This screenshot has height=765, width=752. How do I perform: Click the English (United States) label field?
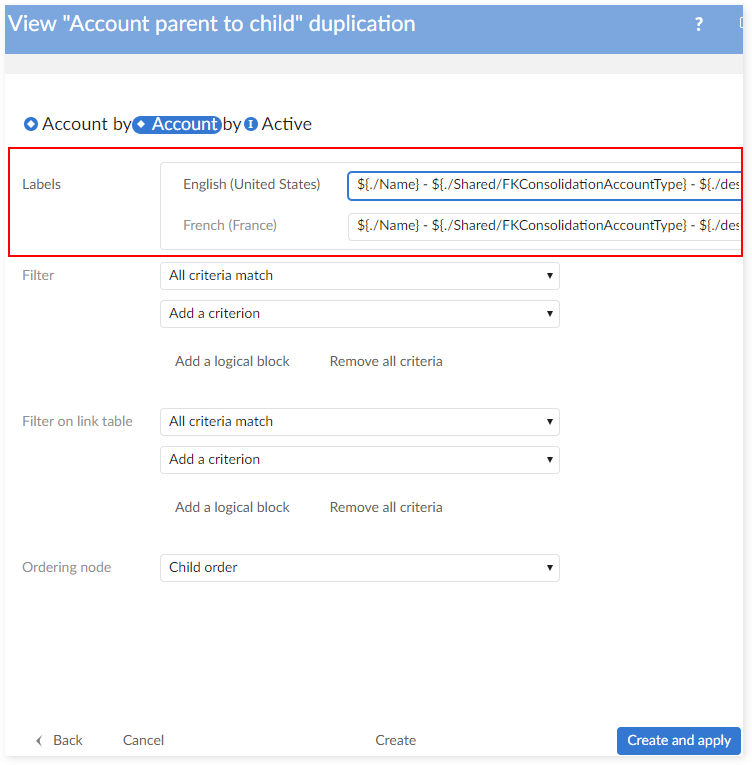click(x=545, y=185)
